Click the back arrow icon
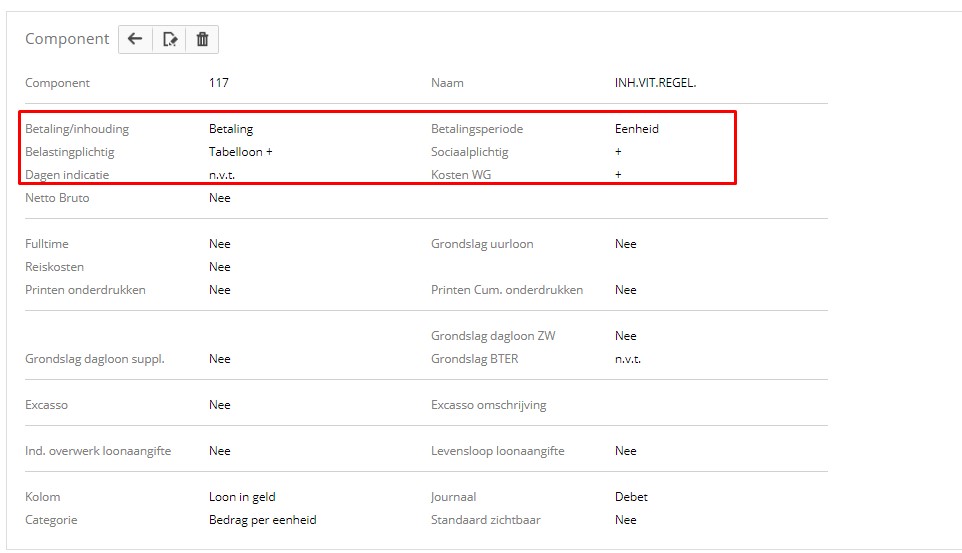This screenshot has height=553, width=962. 135,39
